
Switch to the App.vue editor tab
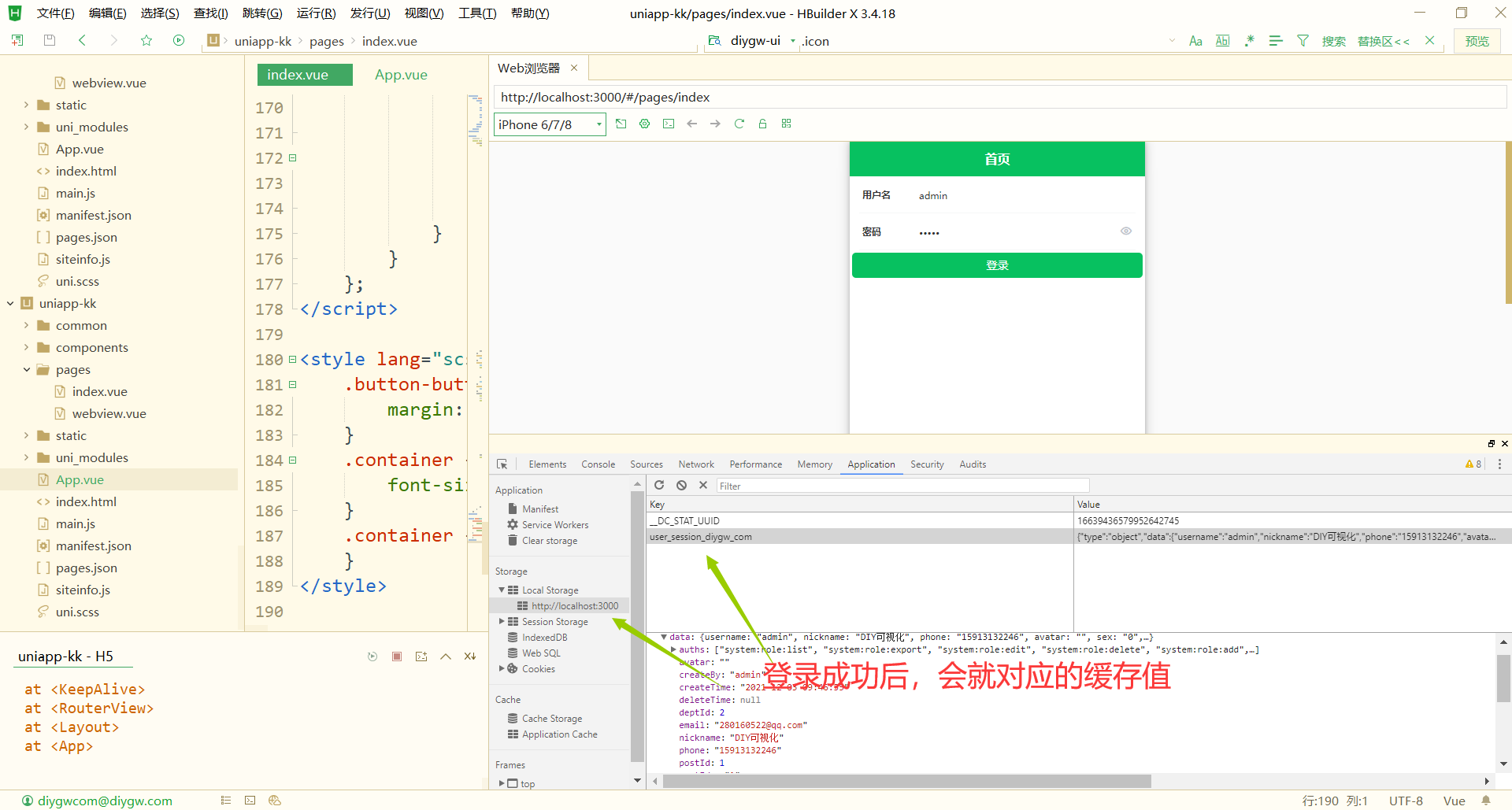coord(401,75)
